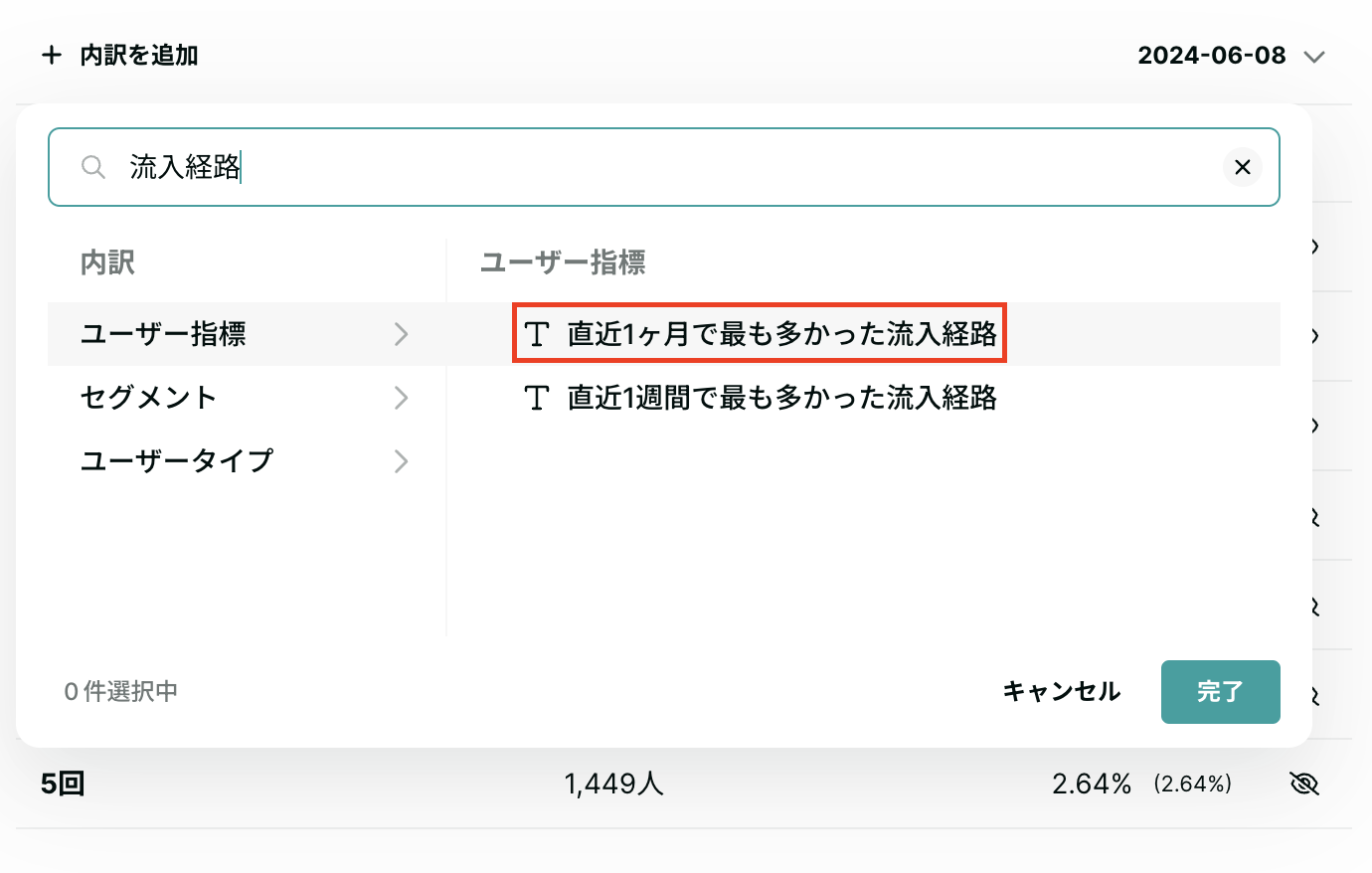Viewport: 1372px width, 873px height.
Task: Toggle visibility eye icon on 5回 row
Action: click(x=1303, y=784)
